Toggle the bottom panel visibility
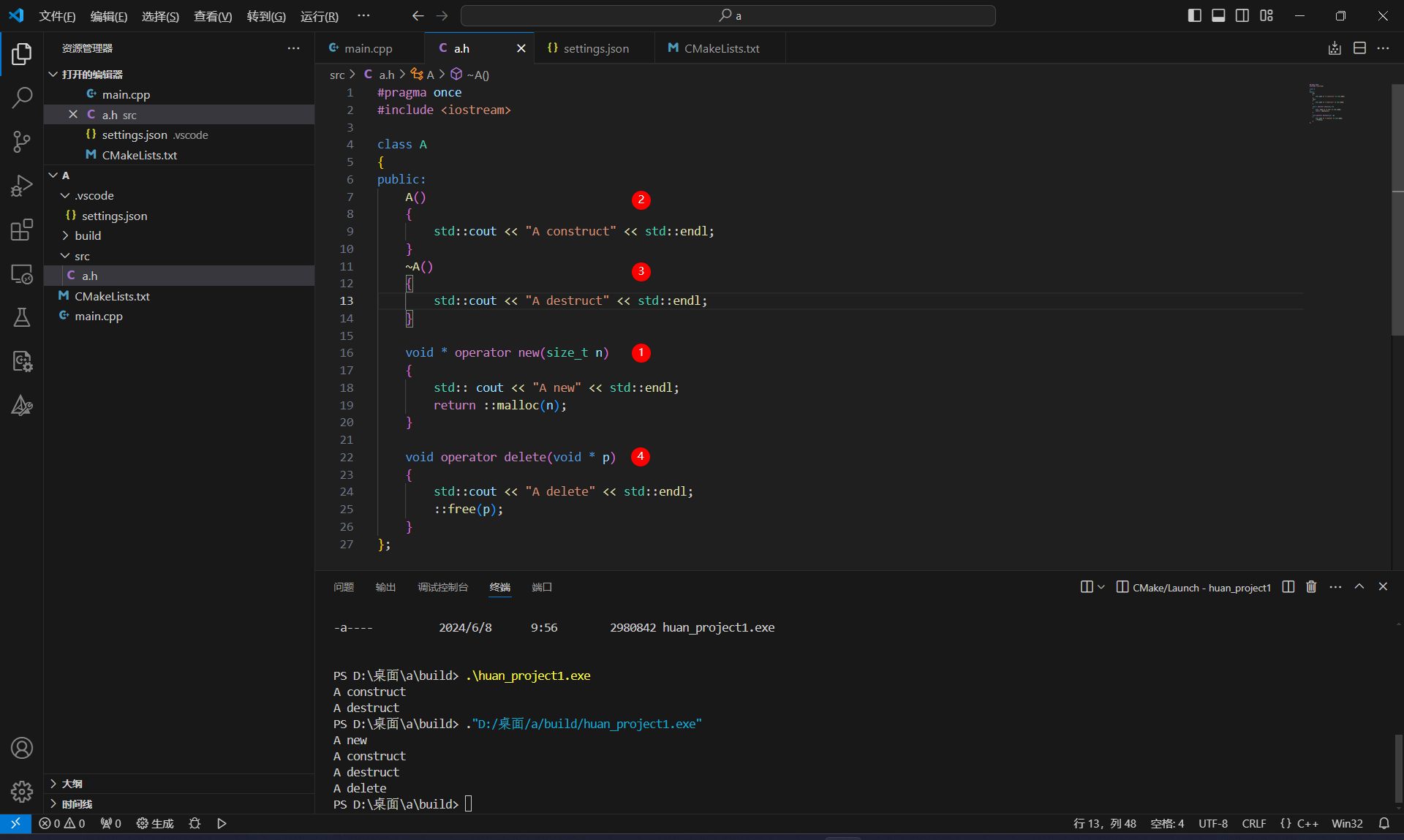The height and width of the screenshot is (840, 1404). coord(1218,15)
